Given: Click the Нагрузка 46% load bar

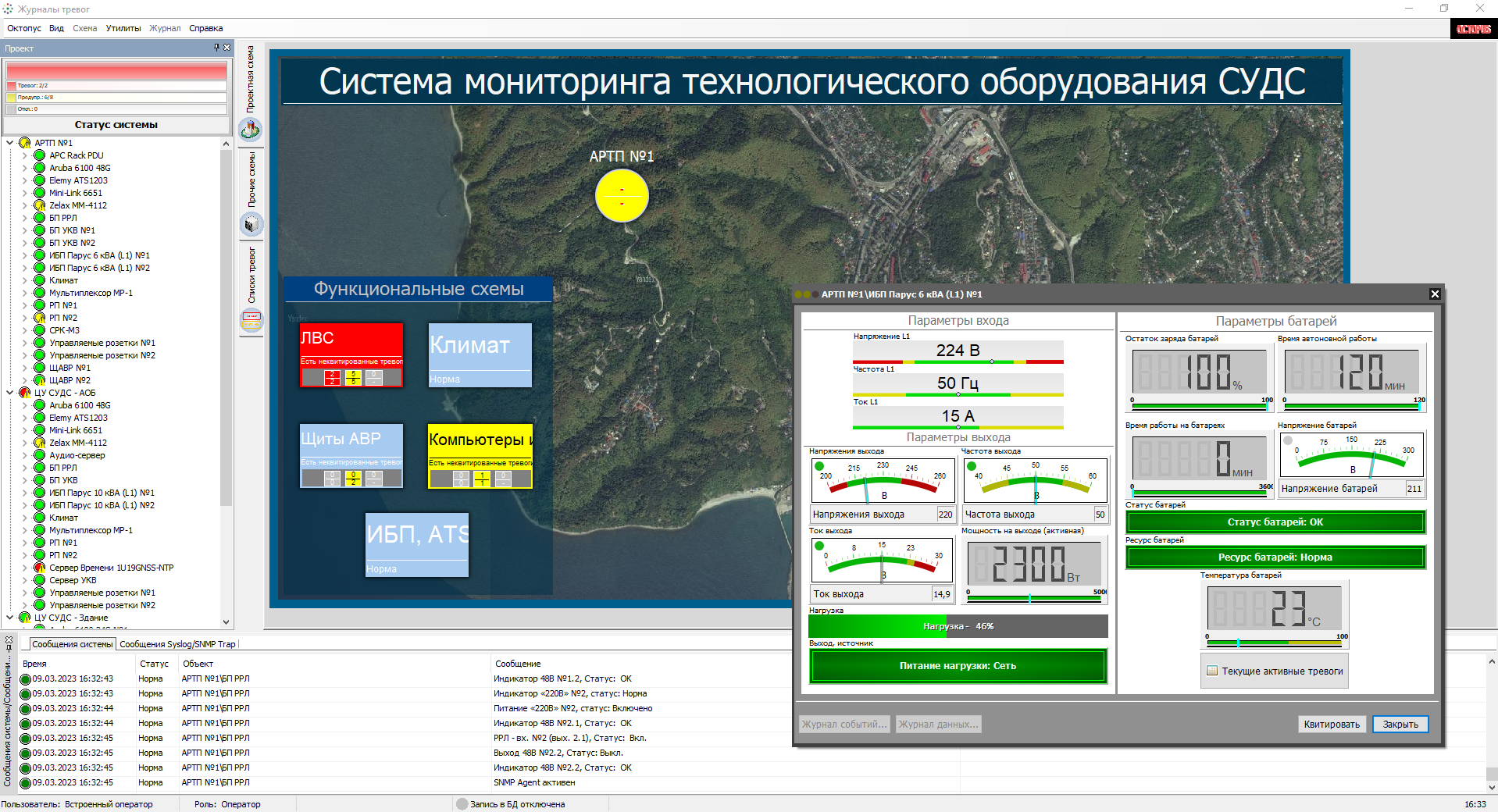Looking at the screenshot, I should coord(958,626).
